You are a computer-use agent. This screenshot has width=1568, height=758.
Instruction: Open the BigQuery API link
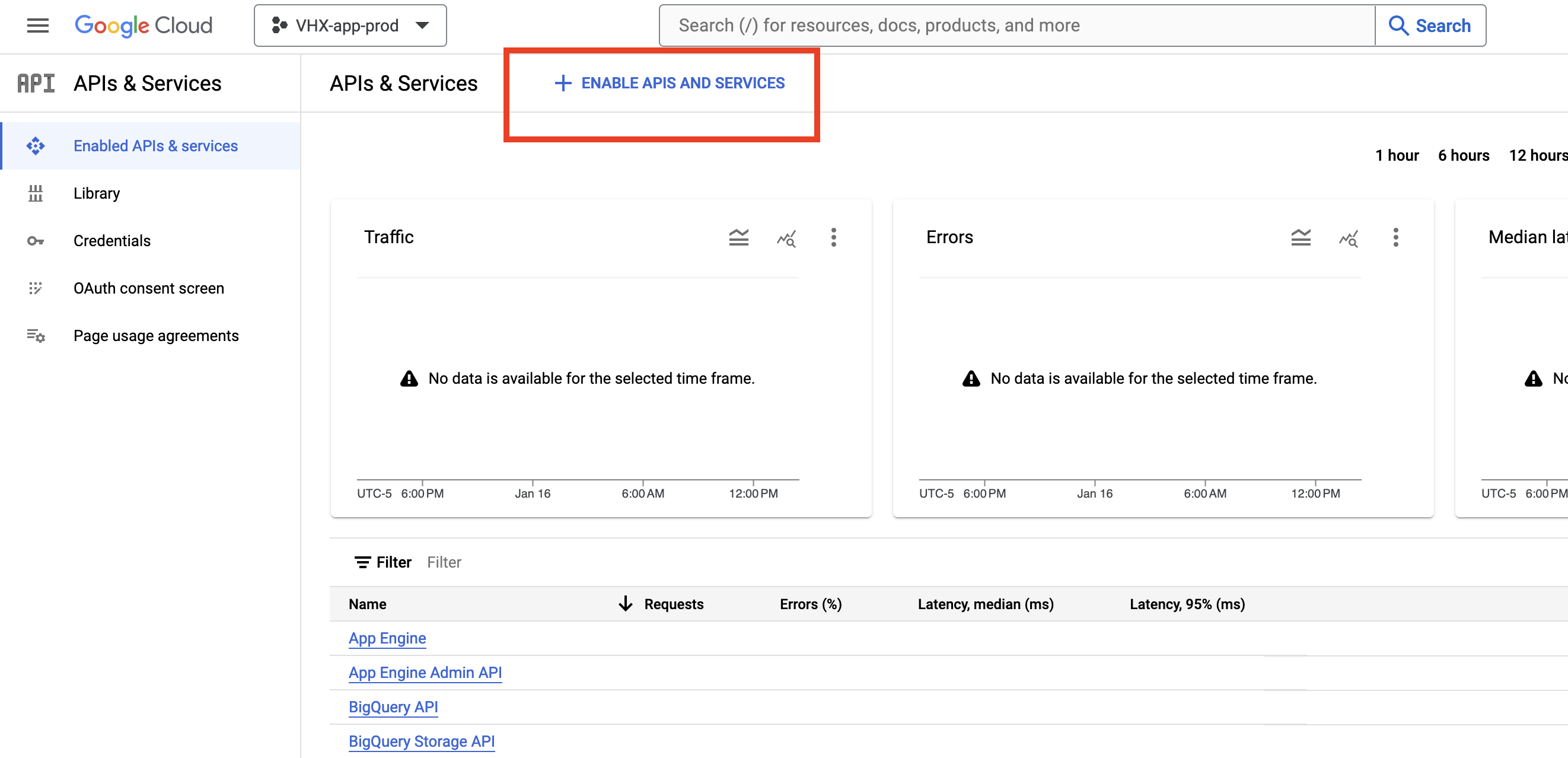[x=393, y=708]
